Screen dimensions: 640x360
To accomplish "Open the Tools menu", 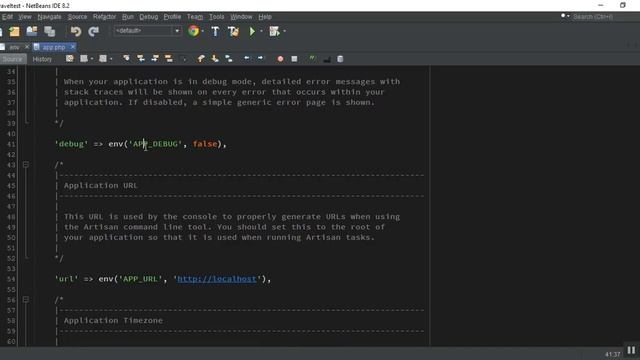I will coord(216,17).
